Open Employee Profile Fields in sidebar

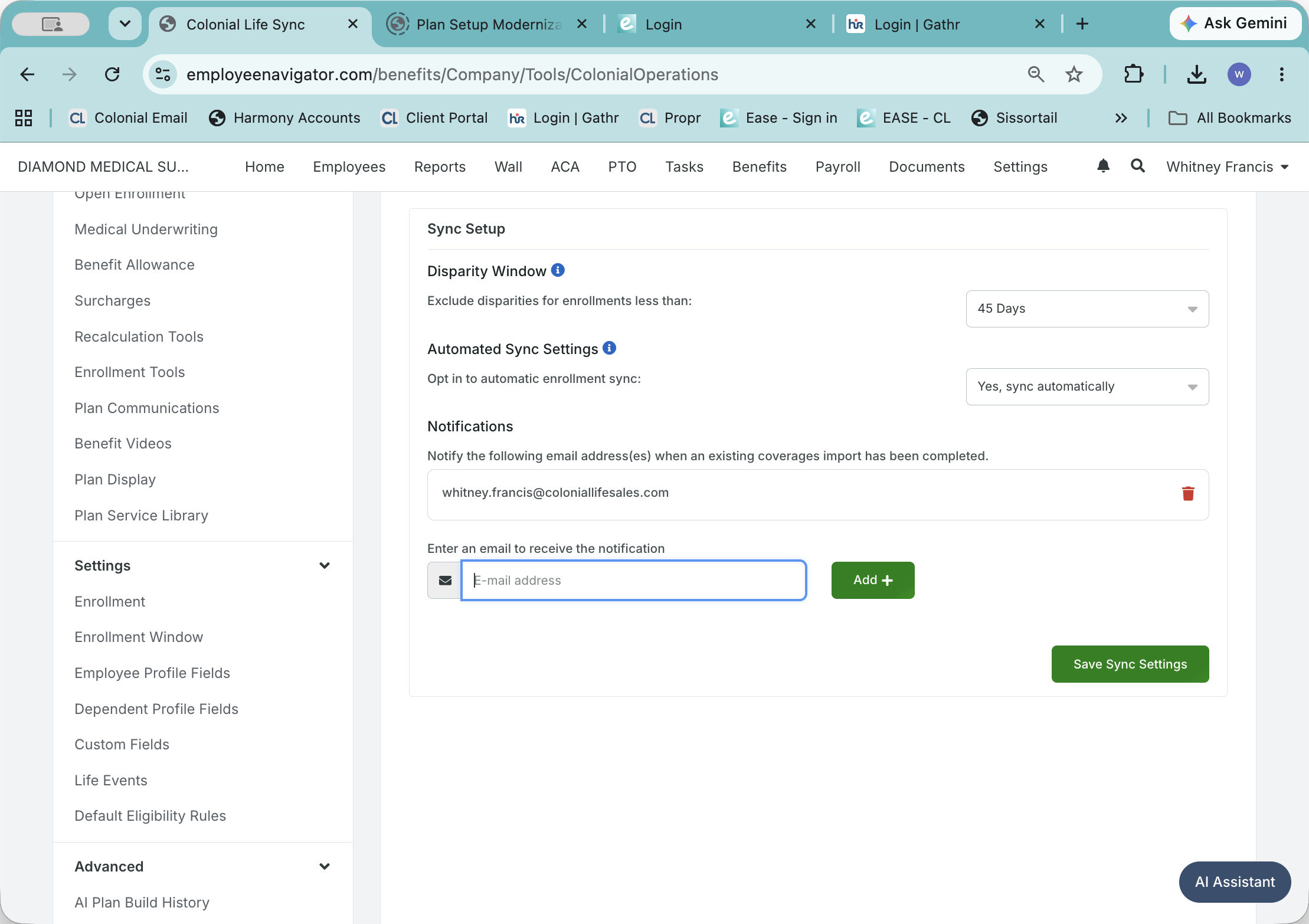pos(152,673)
